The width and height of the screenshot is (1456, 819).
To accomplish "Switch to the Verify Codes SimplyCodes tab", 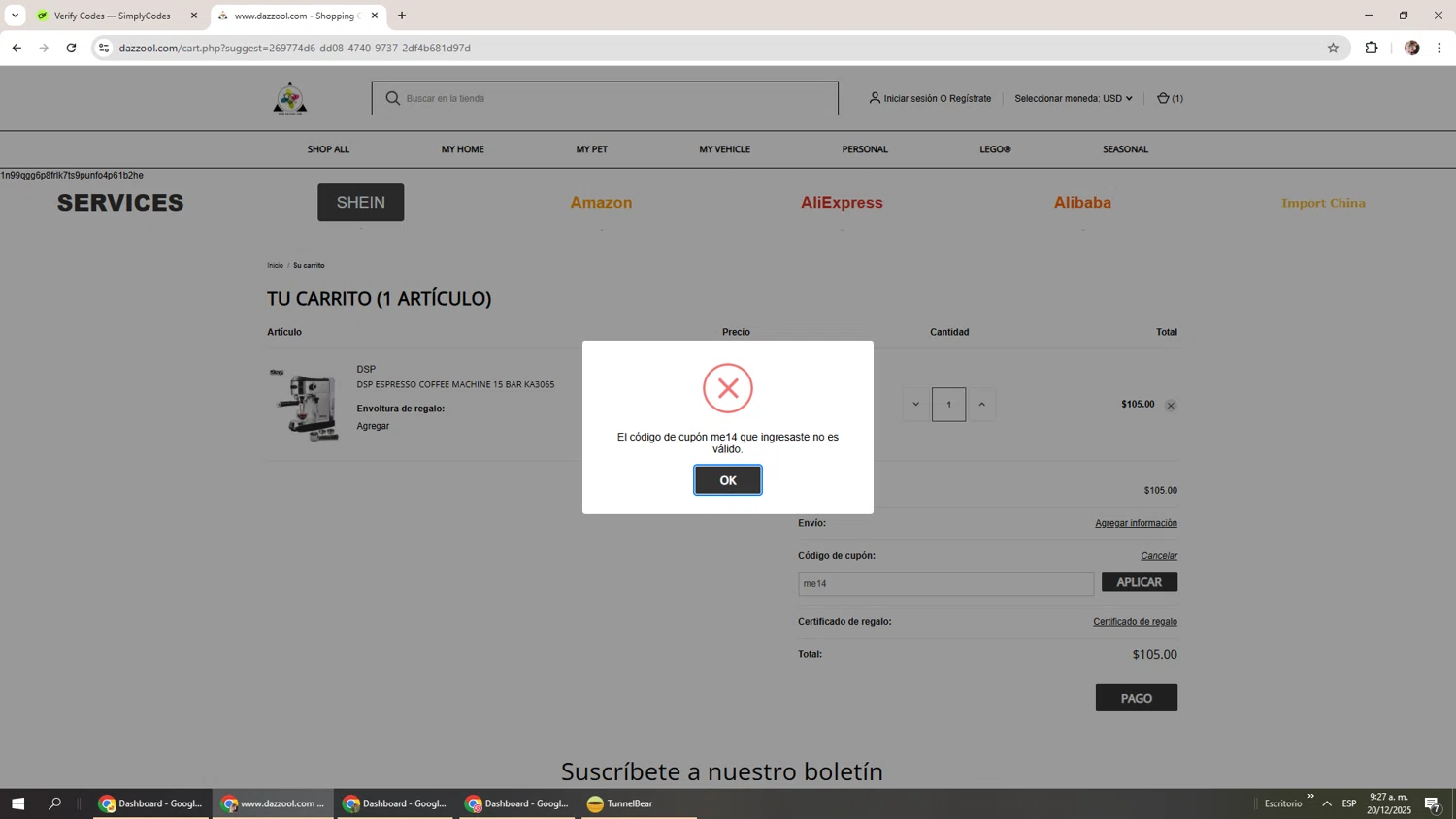I will 114,16.
